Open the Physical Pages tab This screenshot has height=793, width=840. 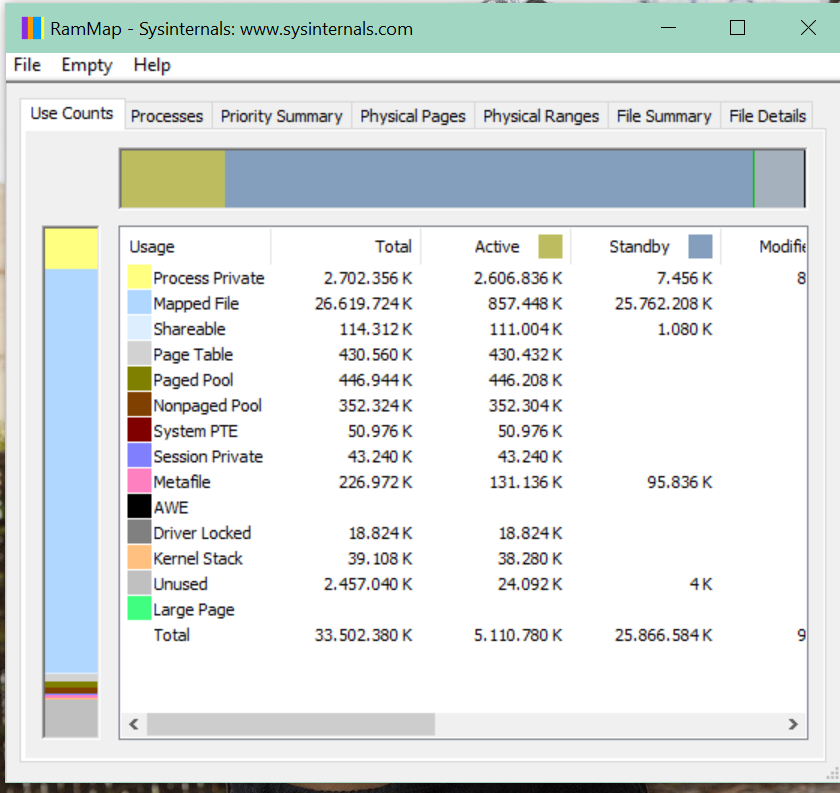tap(412, 116)
